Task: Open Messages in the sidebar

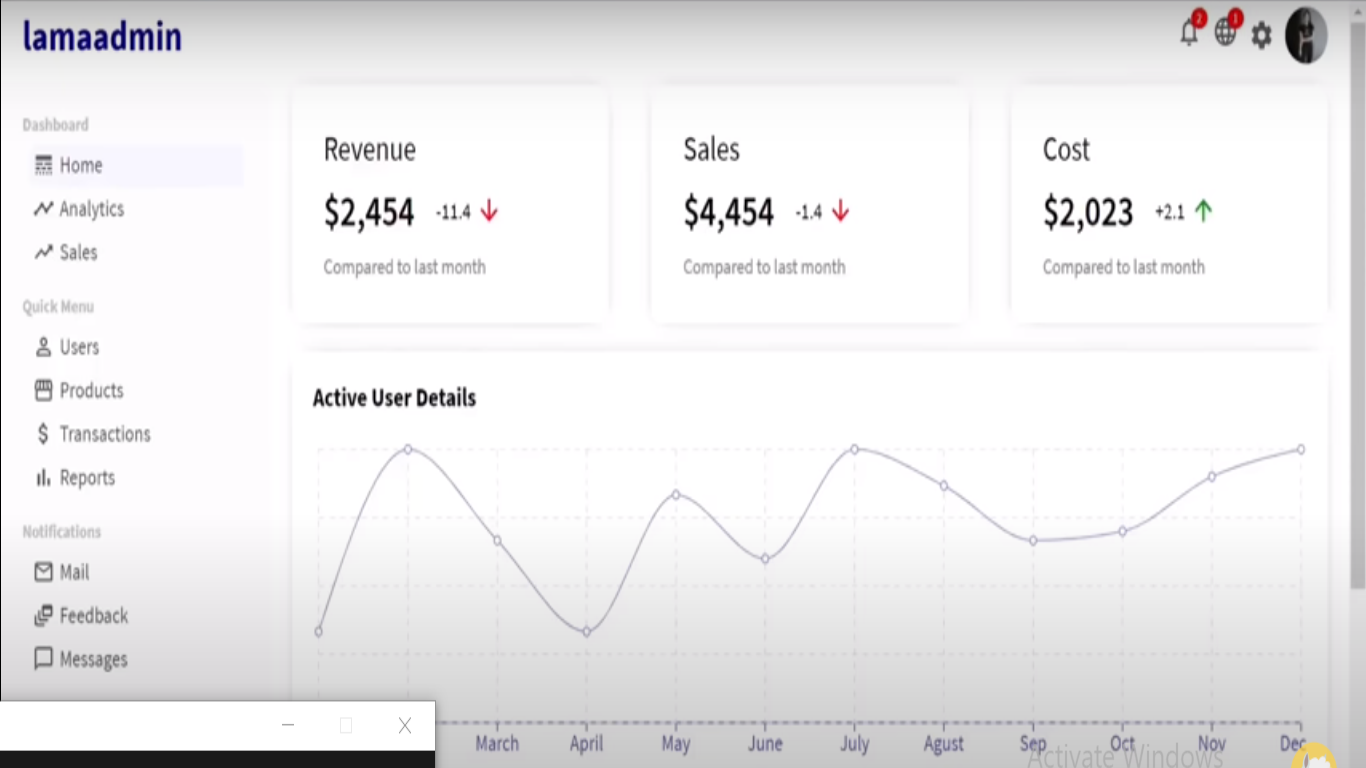Action: pos(93,659)
